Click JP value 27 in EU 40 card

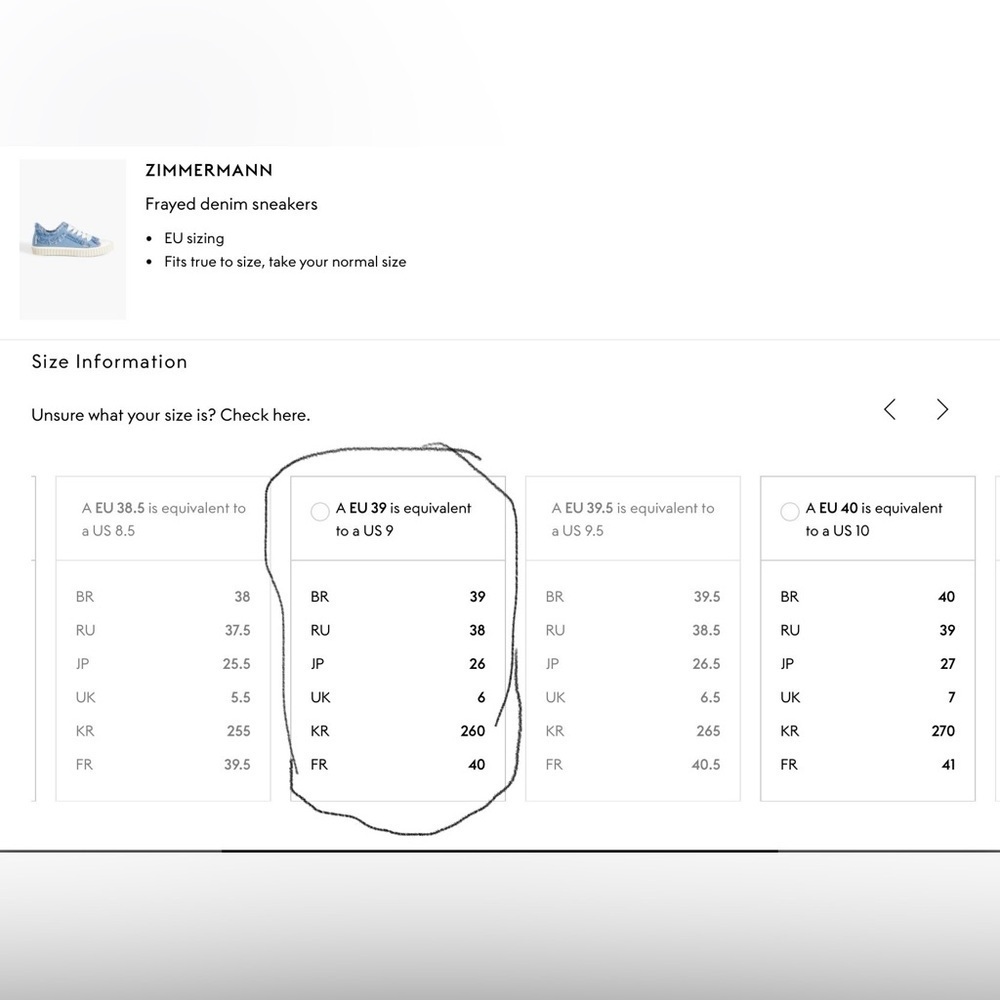[x=948, y=664]
